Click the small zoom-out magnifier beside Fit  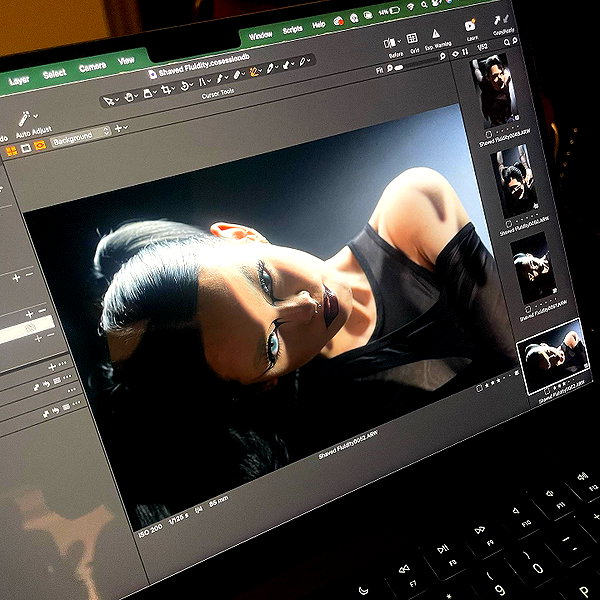390,68
